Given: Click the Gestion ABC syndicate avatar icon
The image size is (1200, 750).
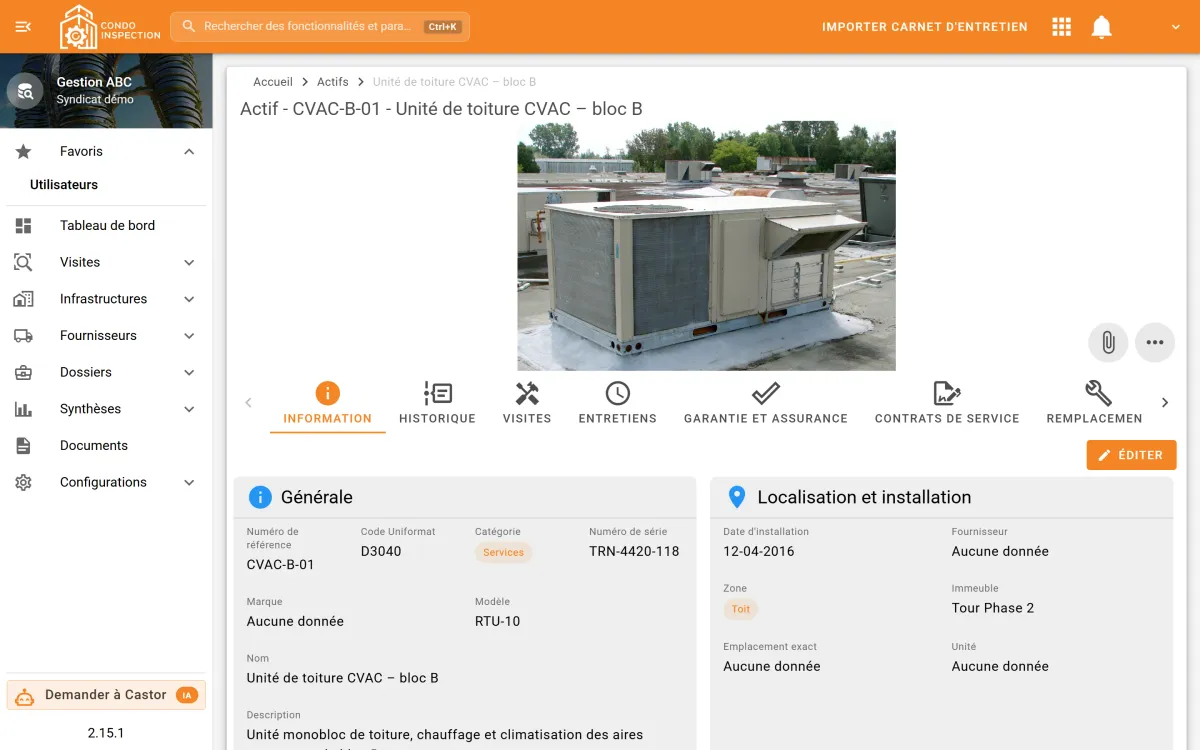Looking at the screenshot, I should tap(25, 91).
